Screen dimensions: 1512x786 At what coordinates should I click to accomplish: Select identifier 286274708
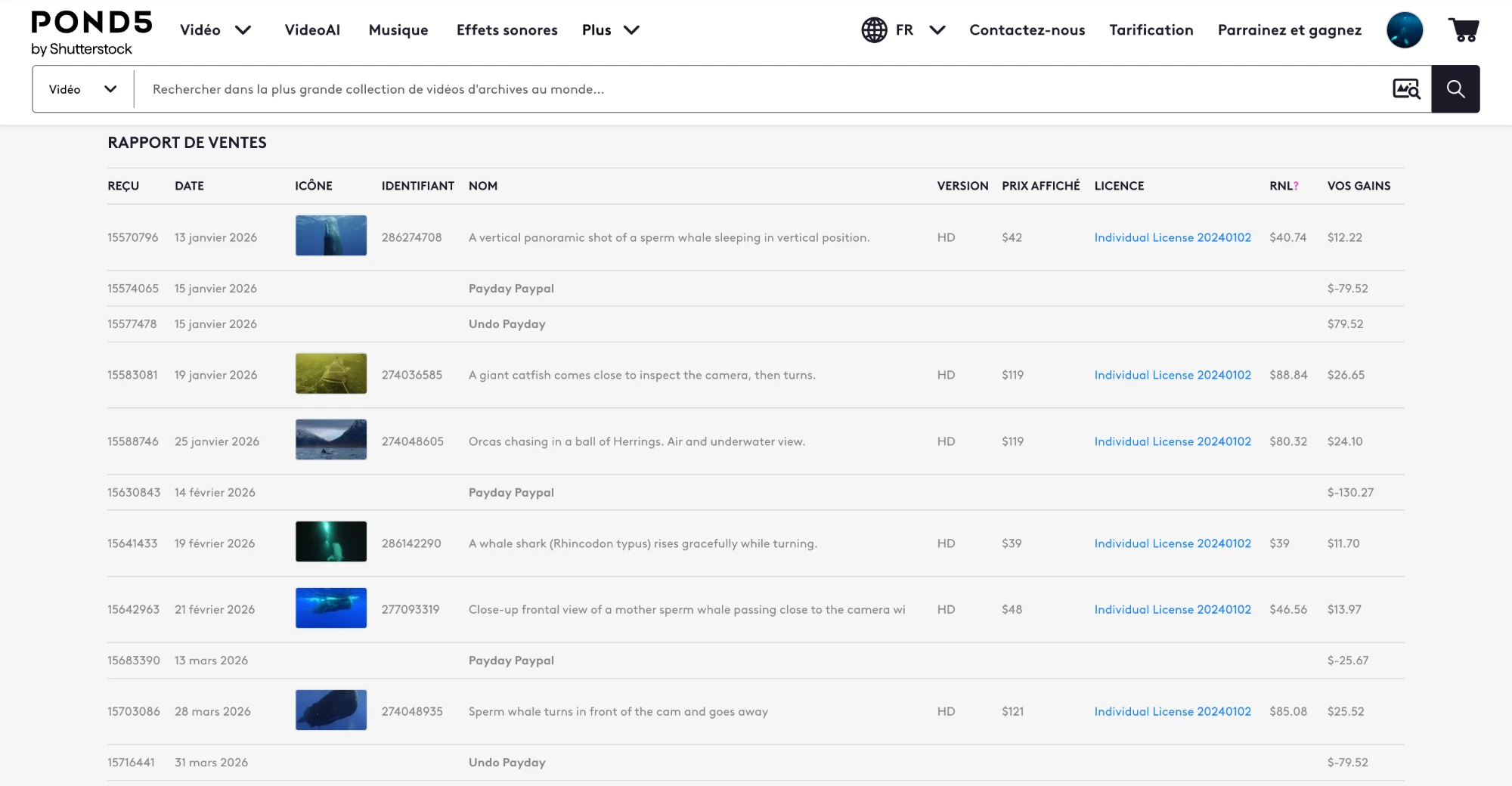[x=411, y=237]
